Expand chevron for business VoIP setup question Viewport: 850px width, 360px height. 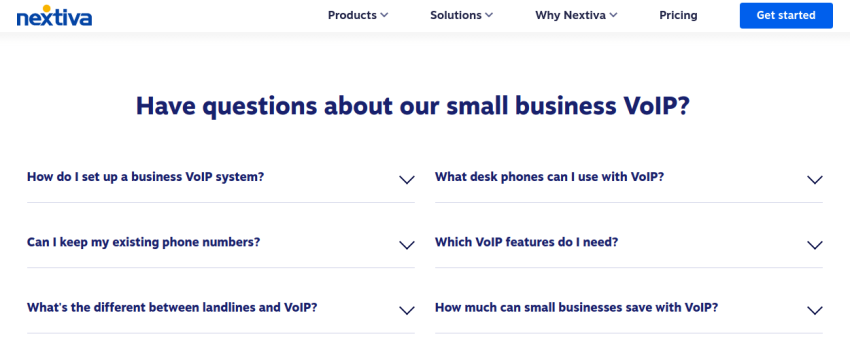(x=407, y=179)
